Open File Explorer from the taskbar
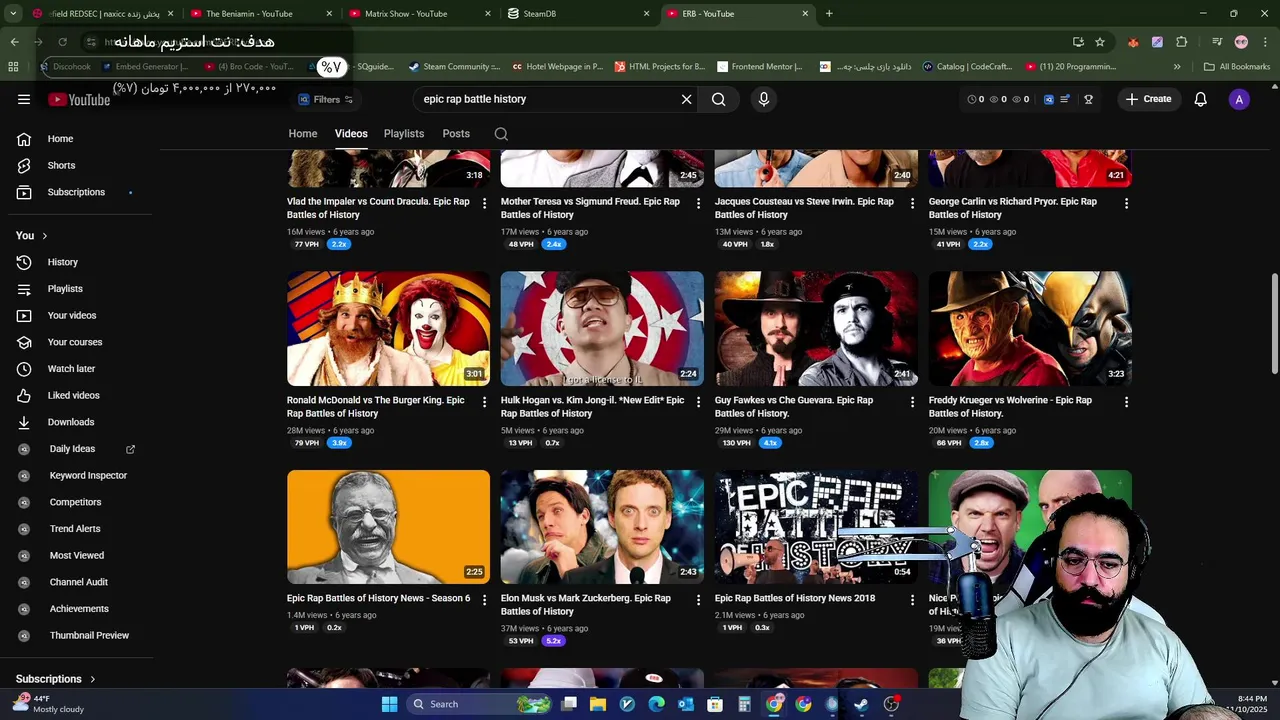The width and height of the screenshot is (1280, 720). click(x=598, y=704)
